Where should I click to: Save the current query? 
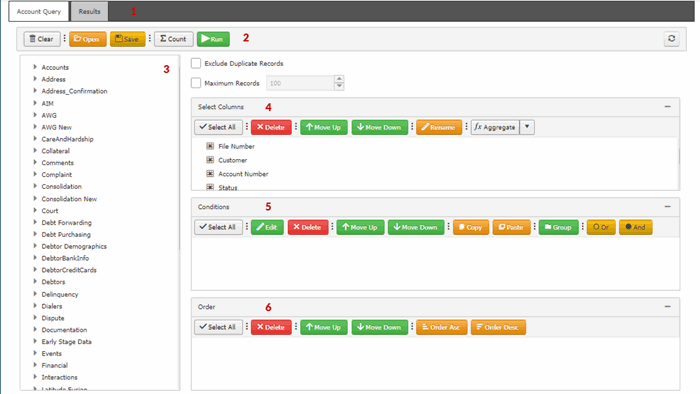click(127, 39)
